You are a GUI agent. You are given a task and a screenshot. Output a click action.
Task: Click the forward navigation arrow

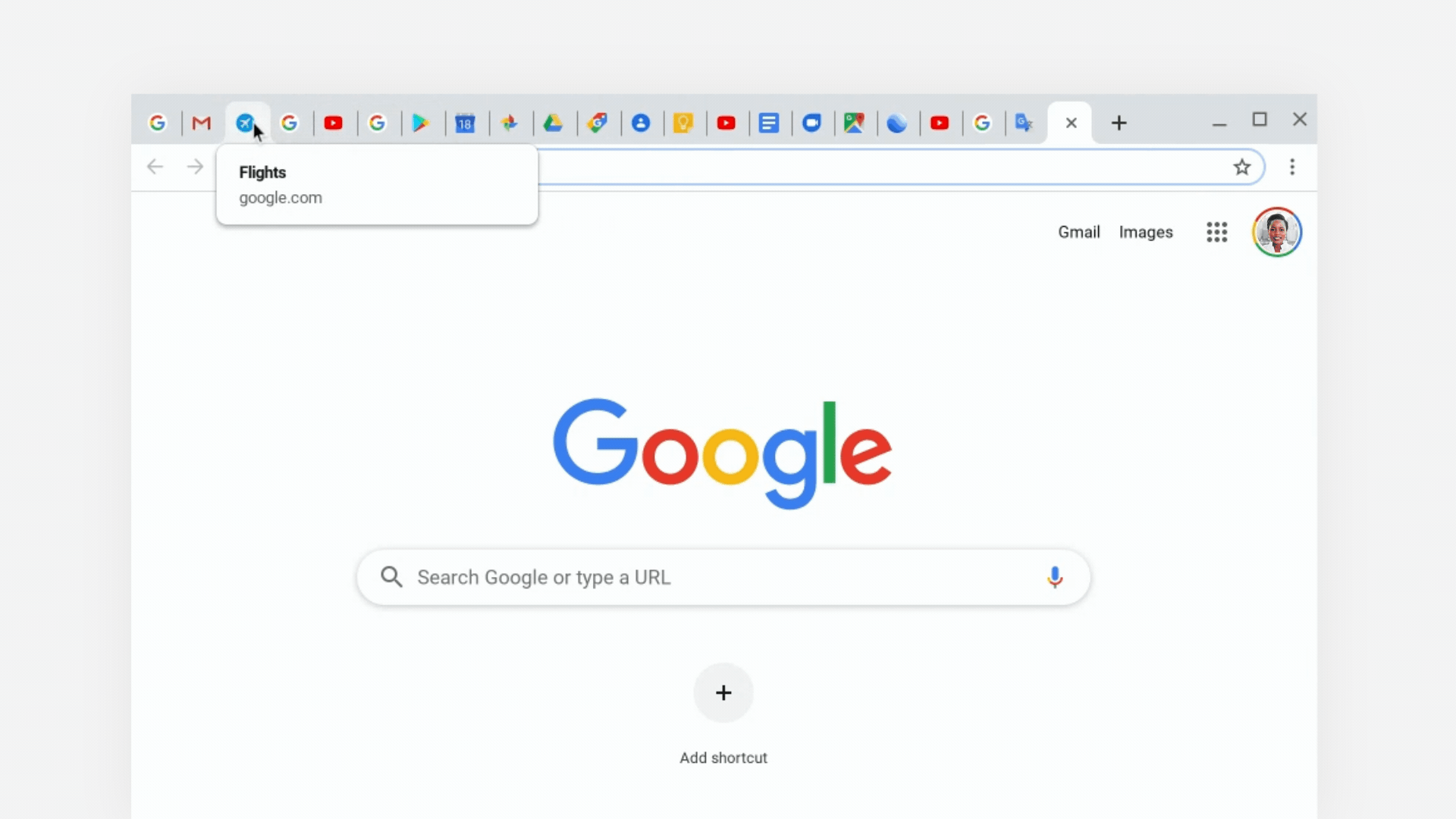(x=196, y=166)
